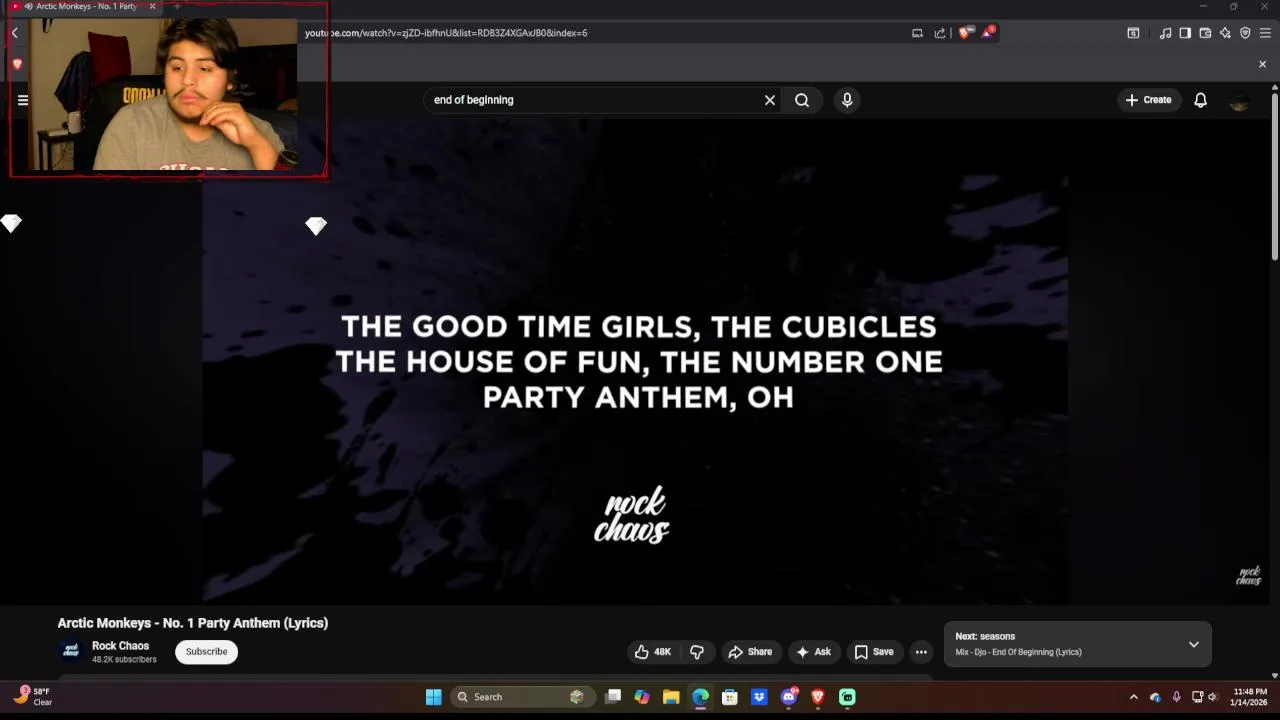Start voice search with the microphone
The width and height of the screenshot is (1280, 720).
pos(847,100)
